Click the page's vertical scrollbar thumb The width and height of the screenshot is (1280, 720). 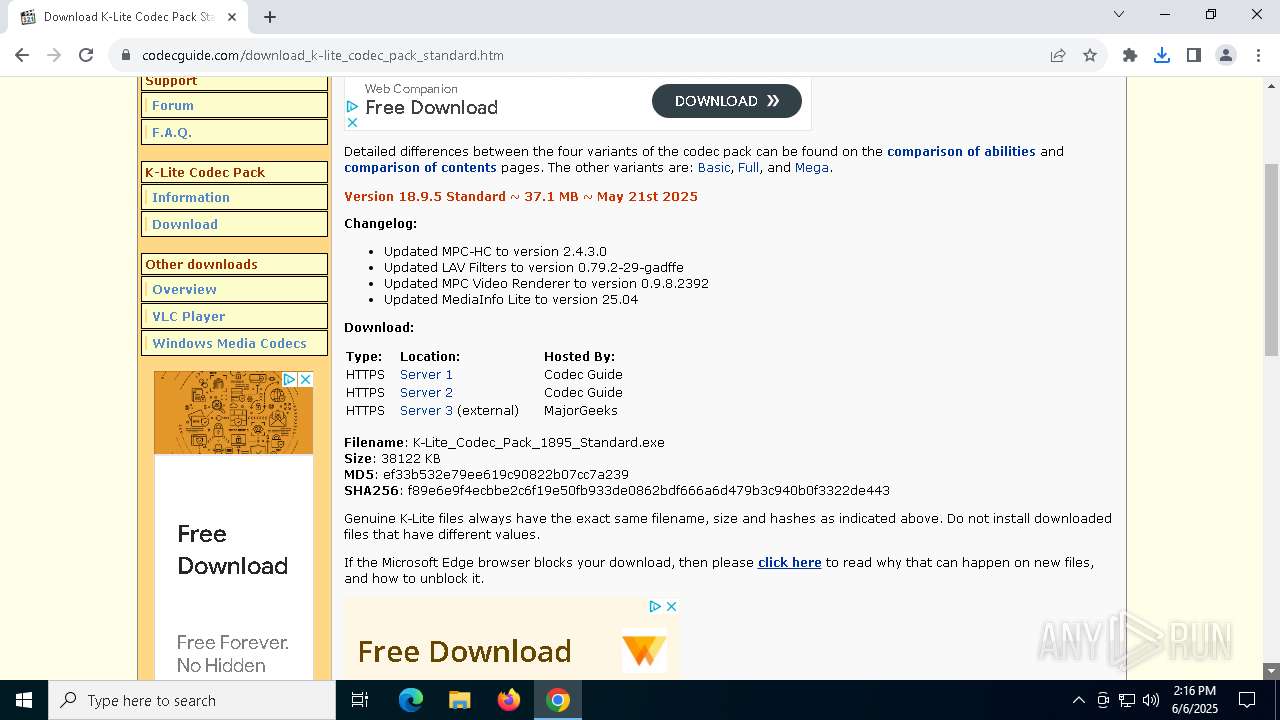click(1271, 259)
